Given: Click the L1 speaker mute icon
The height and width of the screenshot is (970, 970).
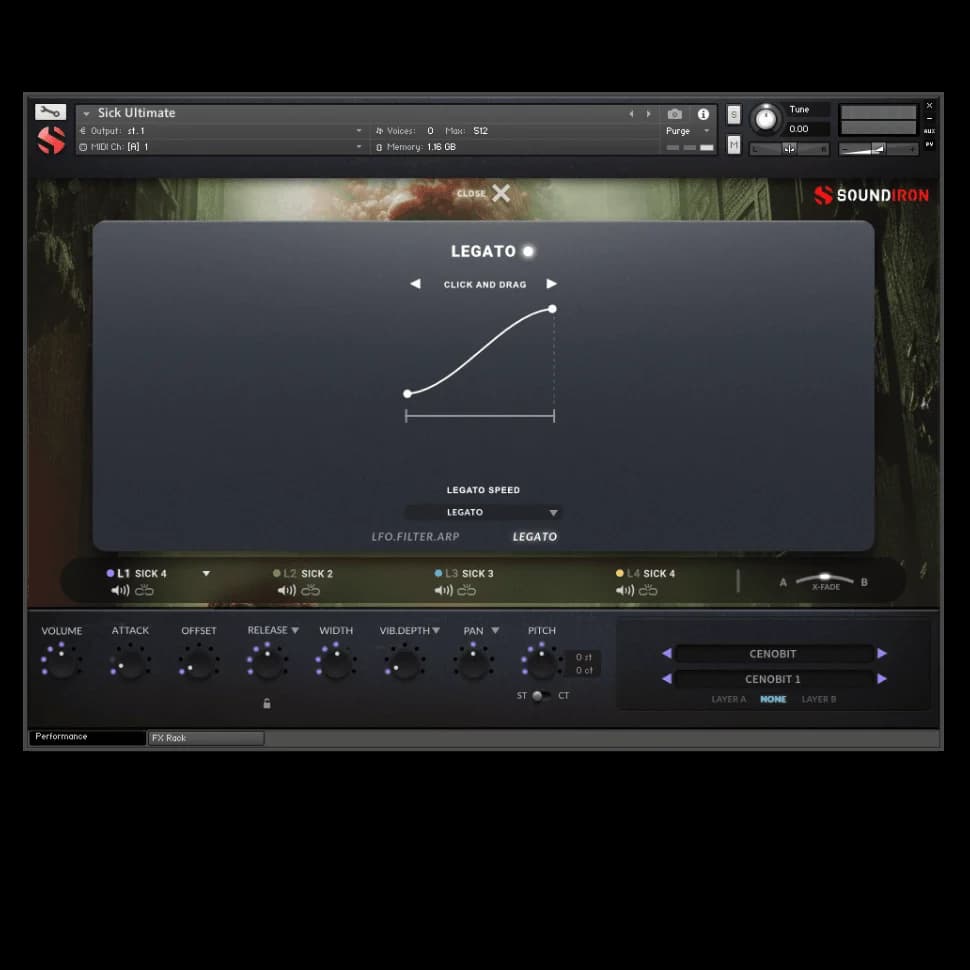Looking at the screenshot, I should coord(120,591).
